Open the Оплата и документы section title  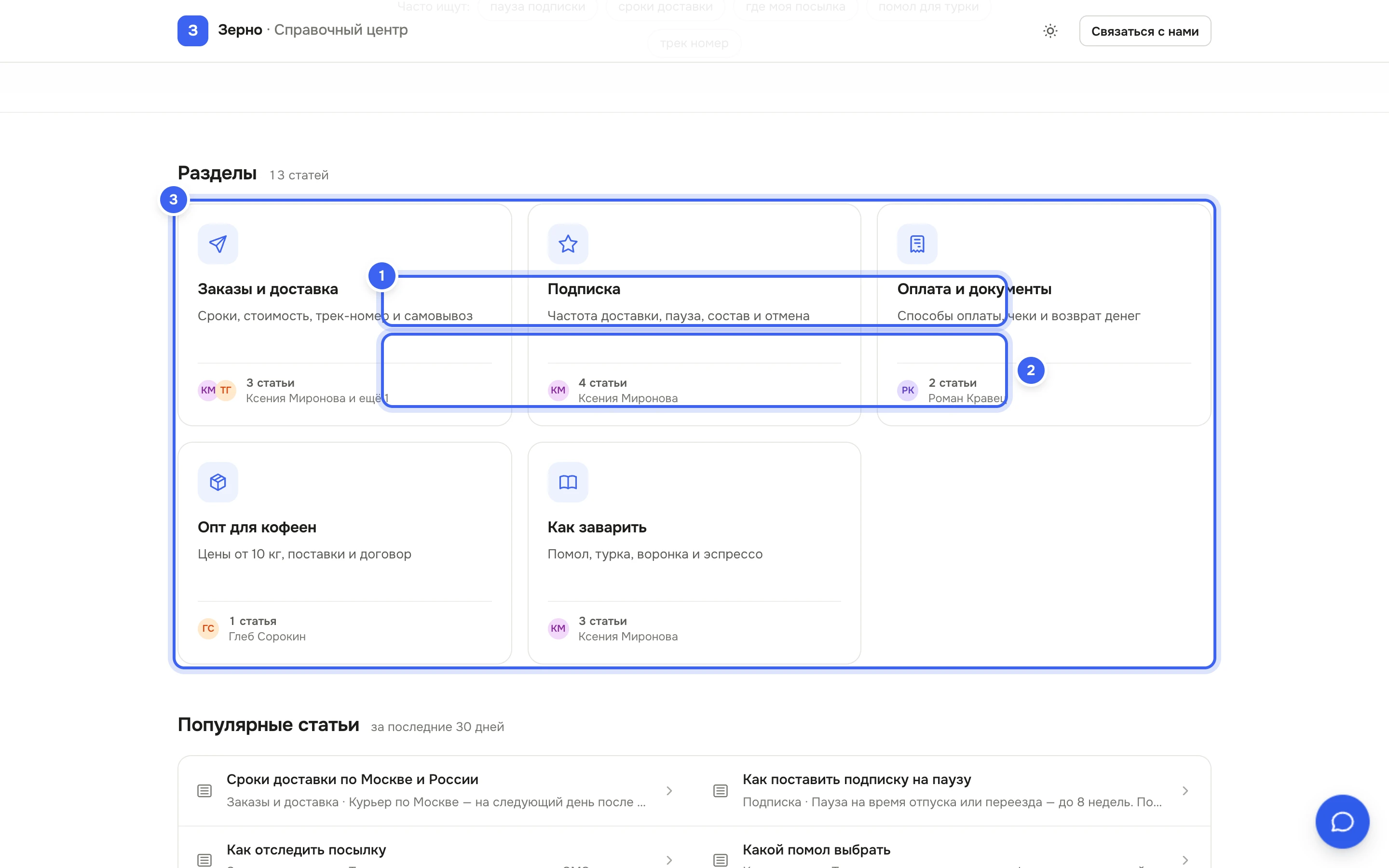[974, 289]
